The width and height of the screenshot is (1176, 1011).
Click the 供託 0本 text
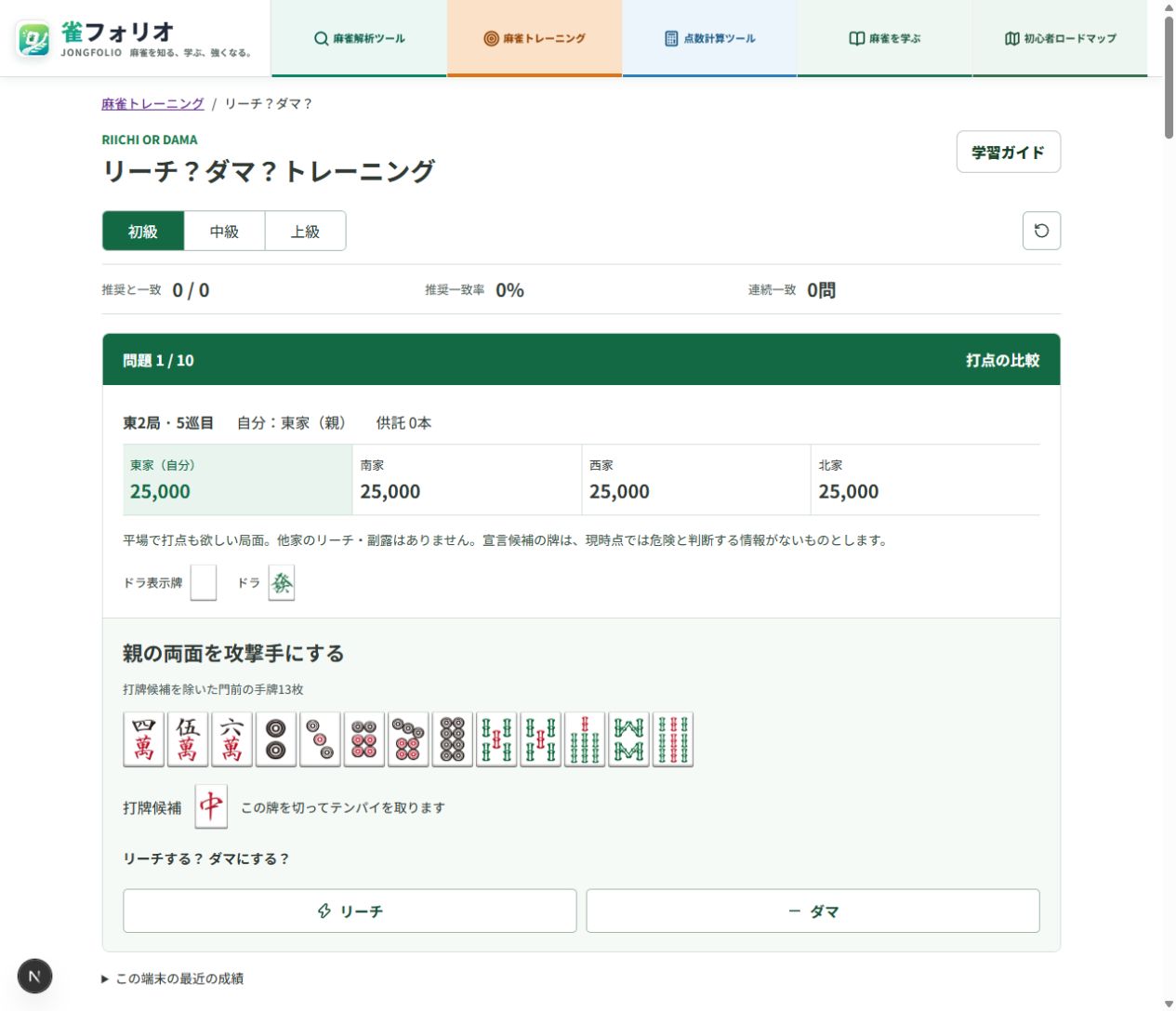click(x=403, y=423)
